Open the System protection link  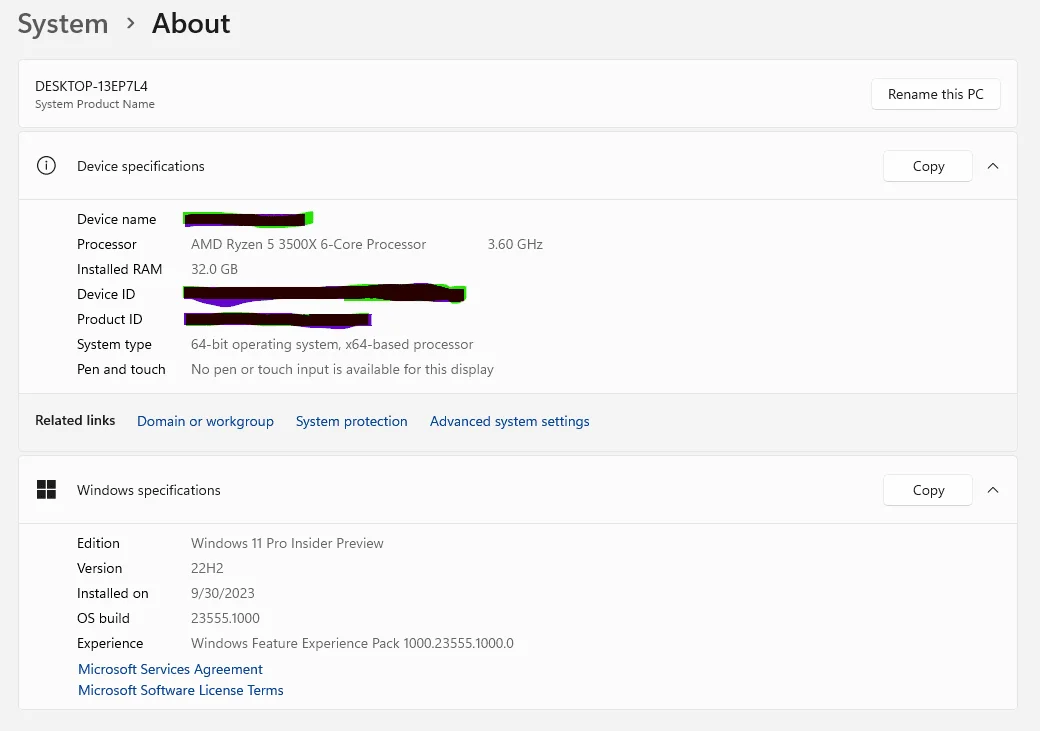click(352, 421)
